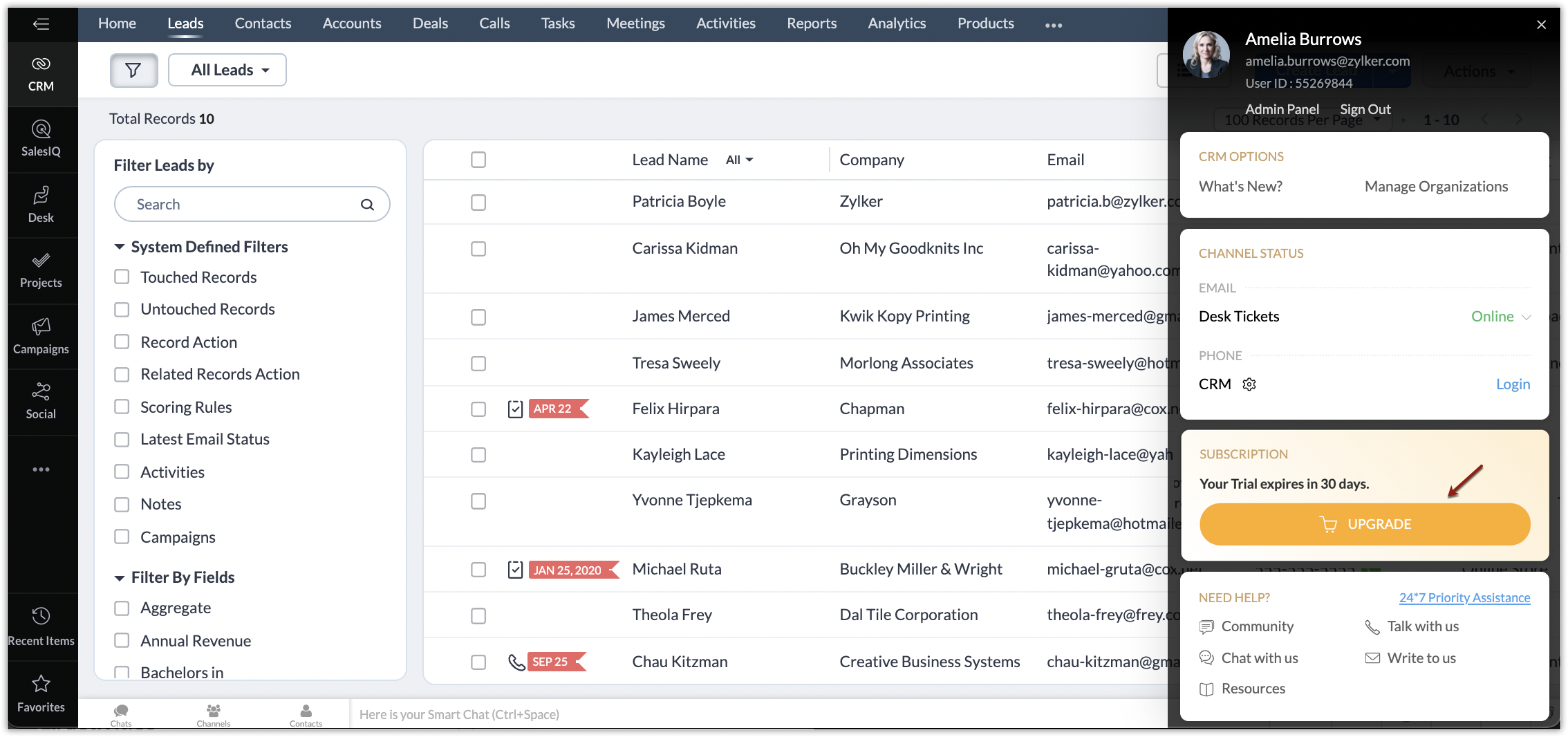Click the UPGRADE subscription button
The height and width of the screenshot is (737, 1568).
point(1365,524)
